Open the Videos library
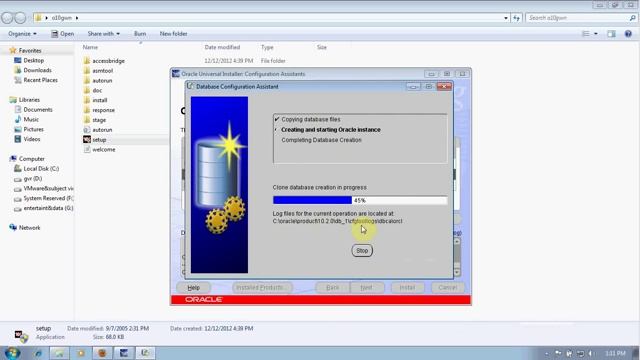Viewport: 640px width, 360px height. (x=32, y=139)
